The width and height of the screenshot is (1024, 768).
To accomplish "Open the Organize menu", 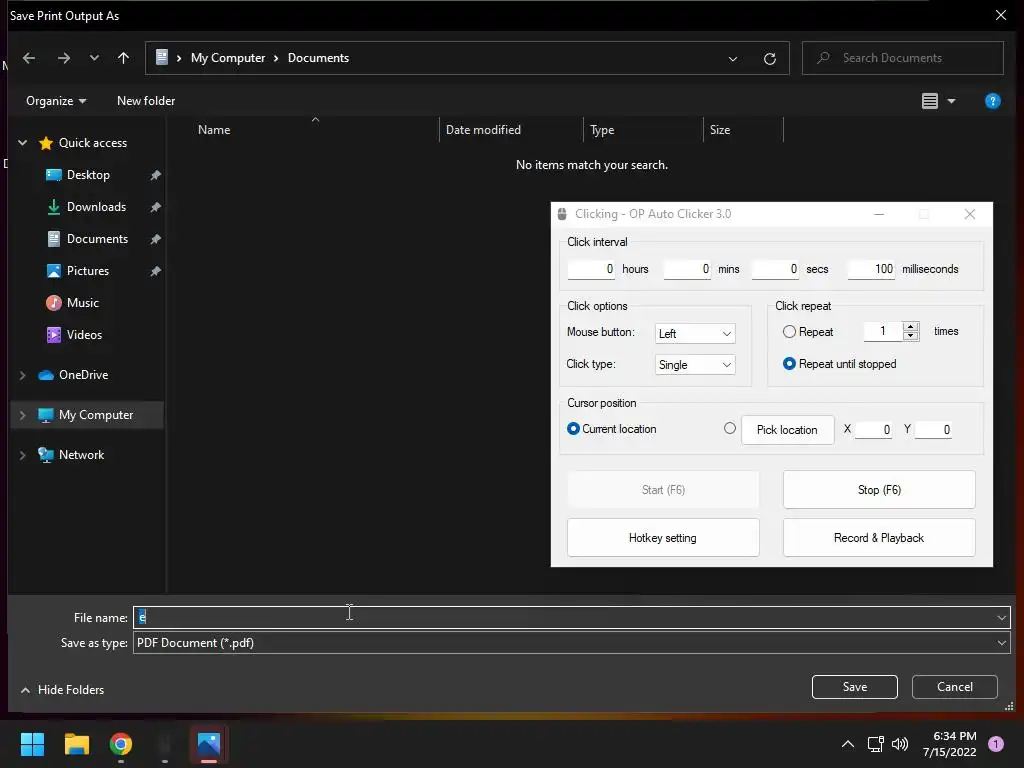I will pyautogui.click(x=56, y=101).
